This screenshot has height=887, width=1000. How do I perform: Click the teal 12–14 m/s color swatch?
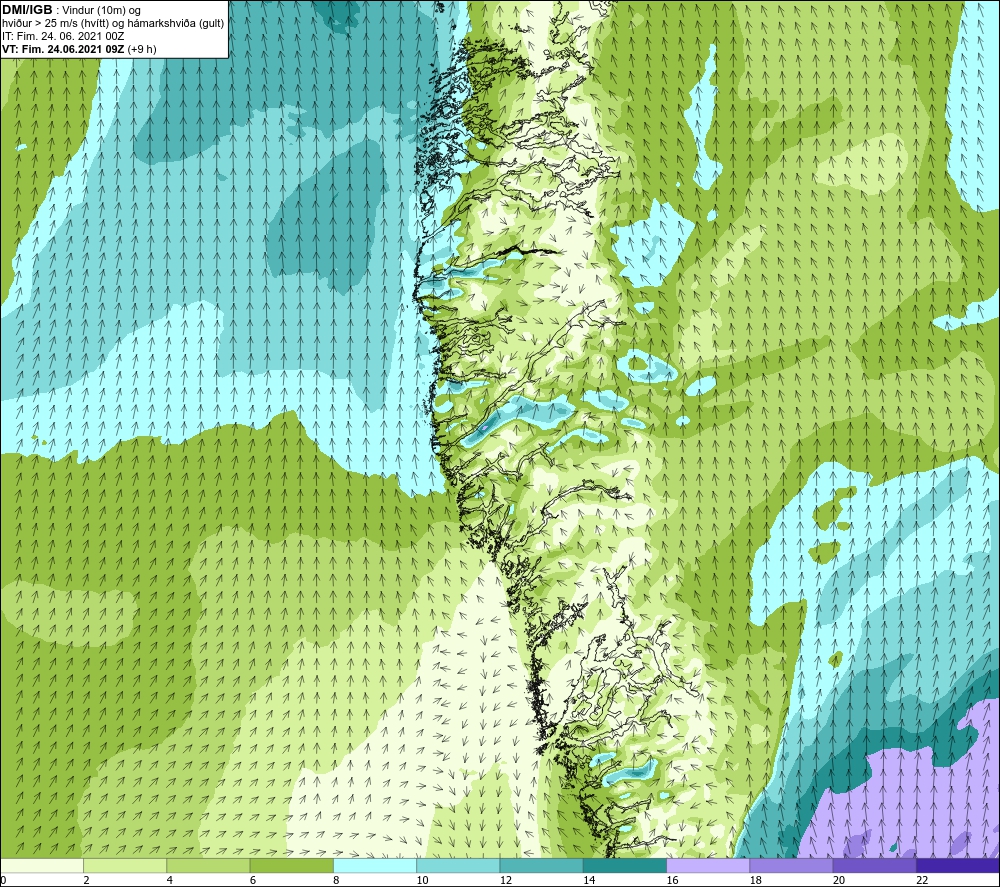[541, 865]
